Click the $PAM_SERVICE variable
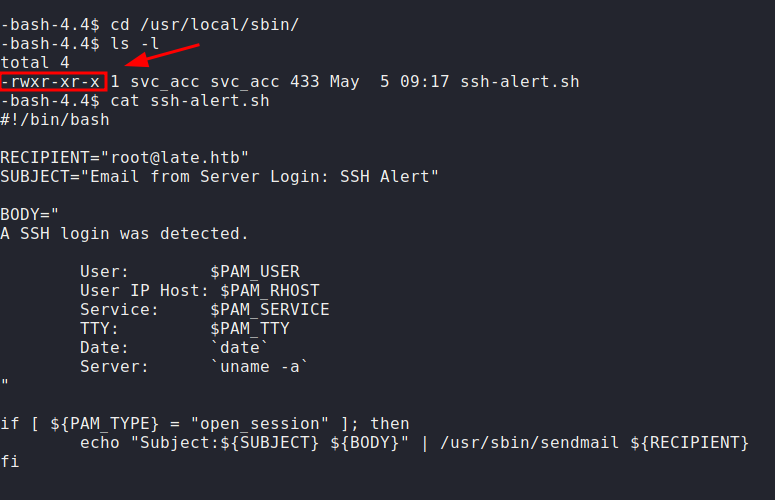This screenshot has height=500, width=775. [x=269, y=309]
